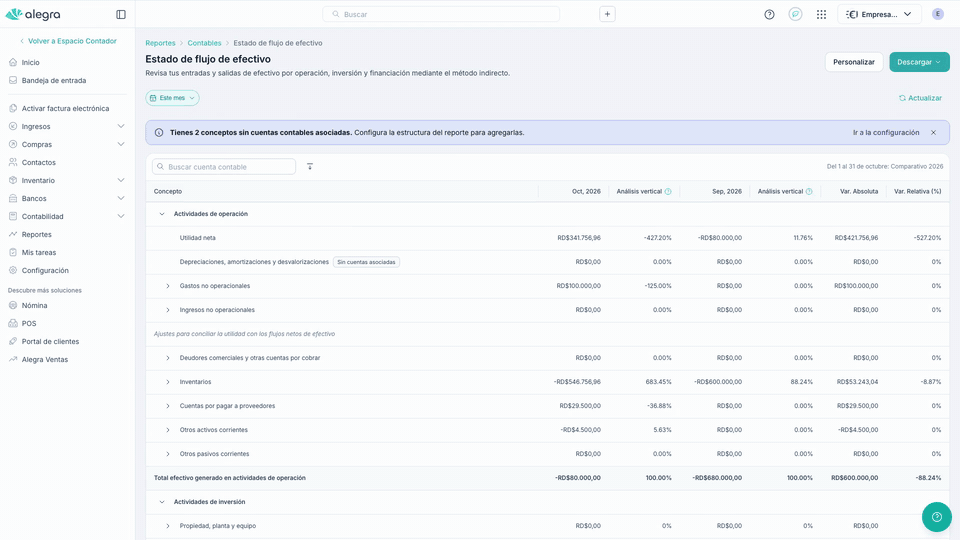Open the Descargar dropdown button
The image size is (960, 540).
coord(919,62)
